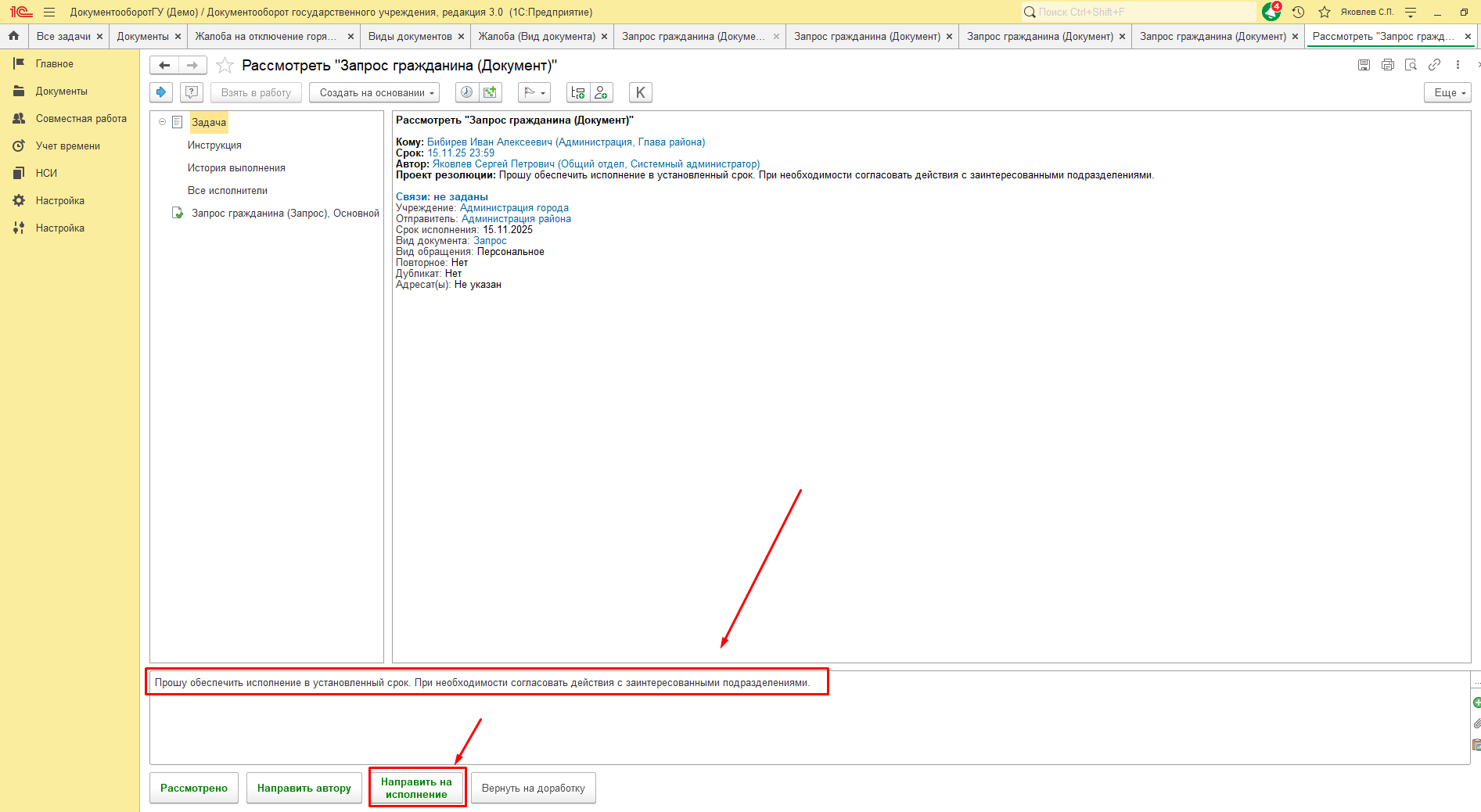
Task: Open the Жалоба на отключение горя… tab
Action: [266, 36]
